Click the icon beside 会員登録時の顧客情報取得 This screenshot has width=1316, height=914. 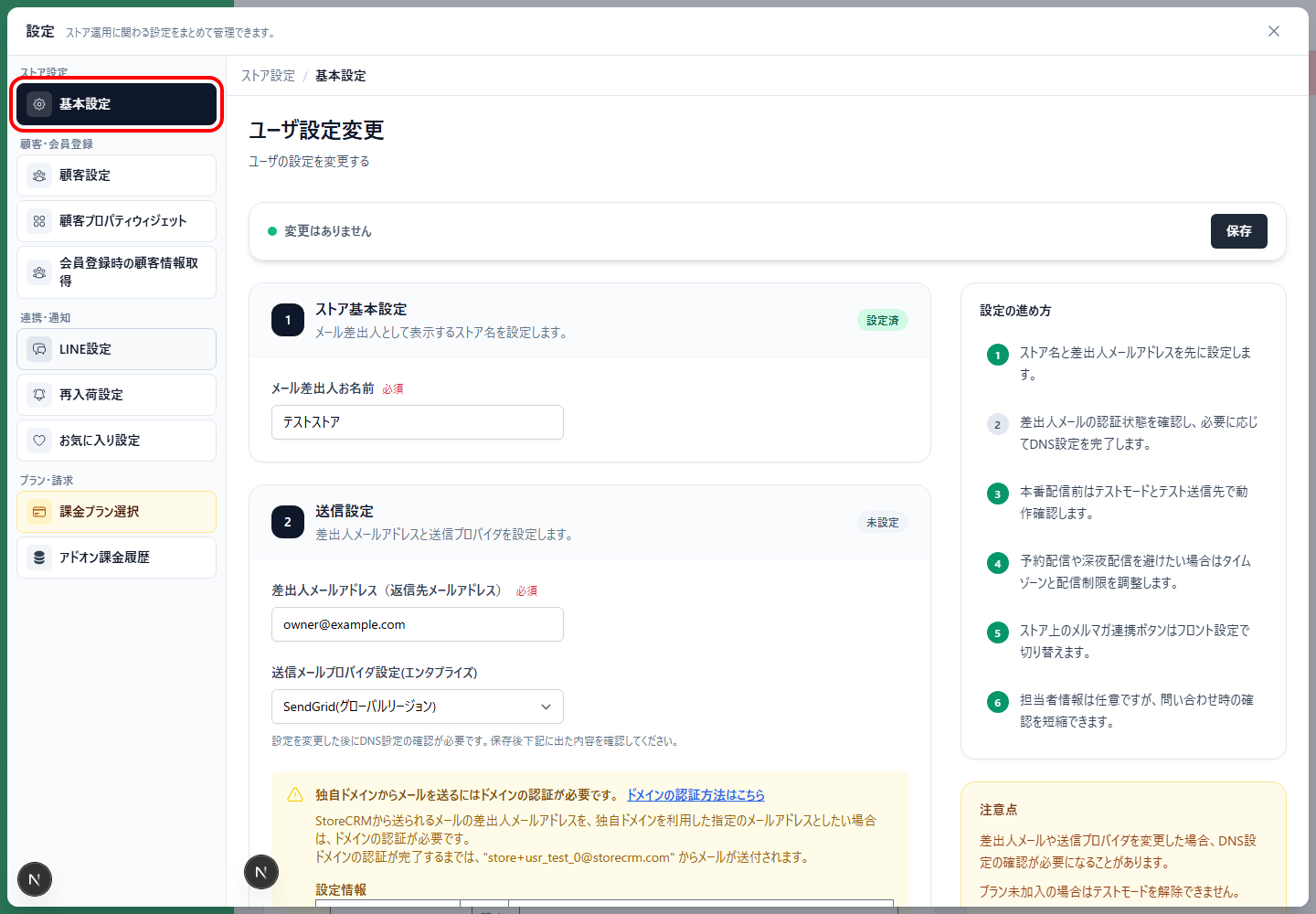pyautogui.click(x=39, y=272)
